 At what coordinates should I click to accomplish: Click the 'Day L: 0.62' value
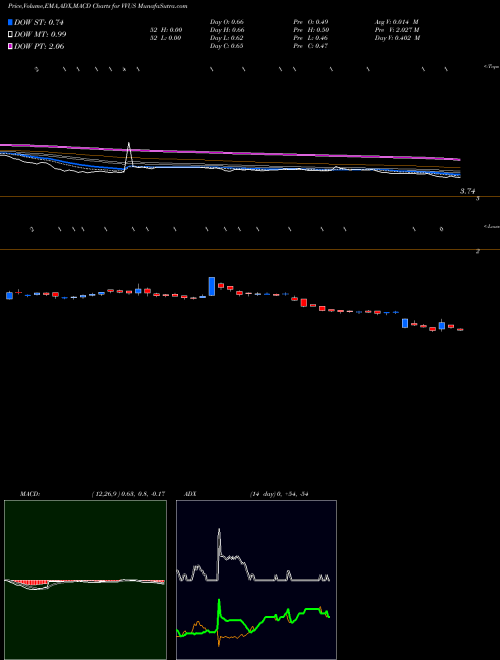tap(226, 38)
